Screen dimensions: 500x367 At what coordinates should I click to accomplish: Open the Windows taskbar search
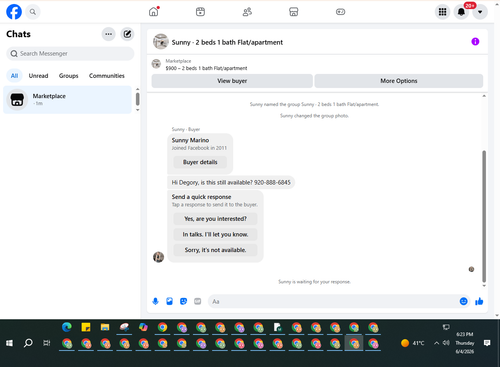[28, 343]
